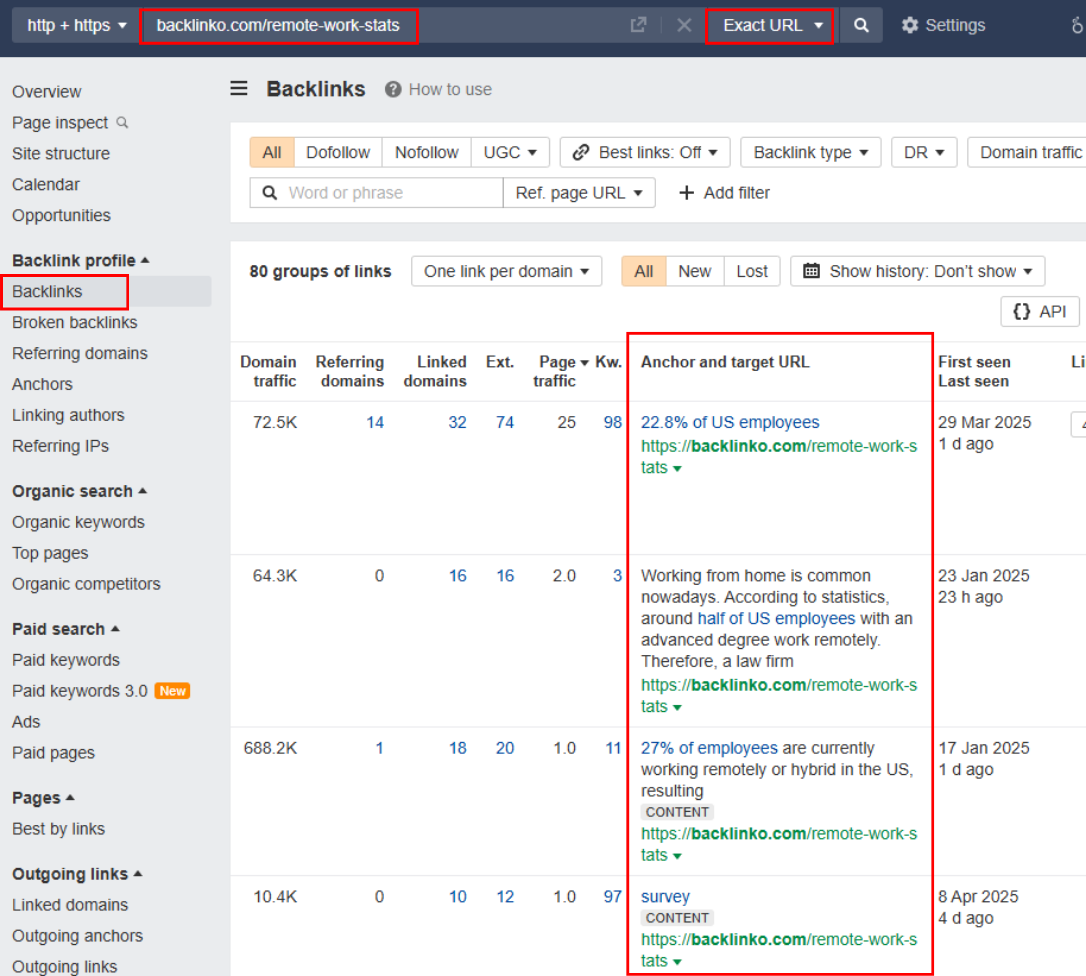Select the All tab beside New and Lost
The height and width of the screenshot is (976, 1086).
click(x=643, y=271)
